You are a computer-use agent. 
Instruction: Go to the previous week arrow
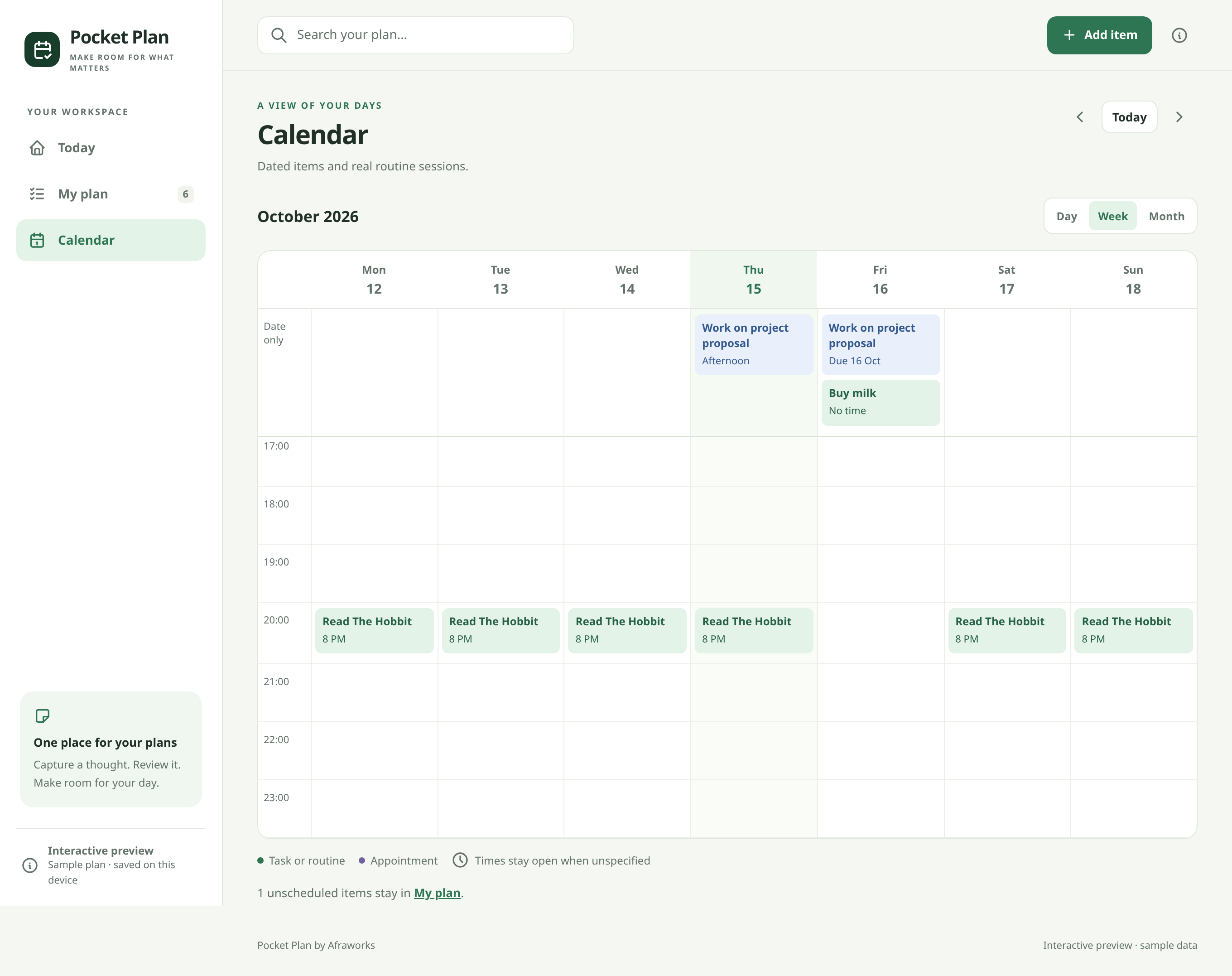(1079, 117)
